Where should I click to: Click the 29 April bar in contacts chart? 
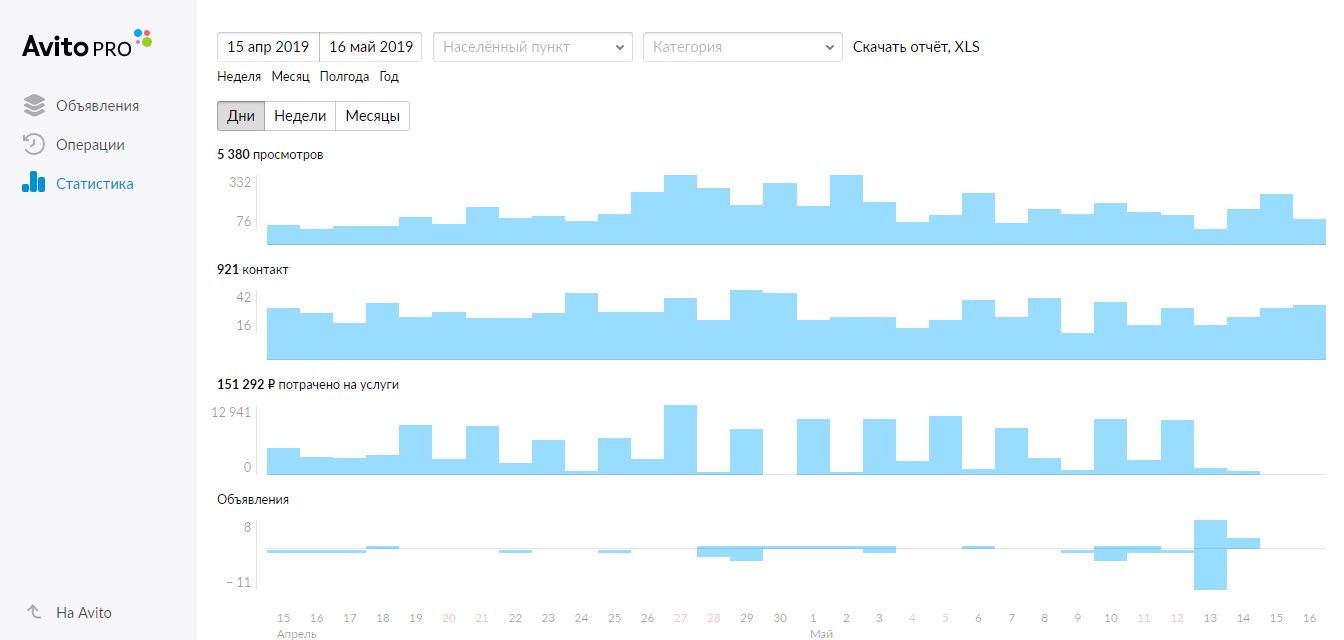pyautogui.click(x=746, y=325)
